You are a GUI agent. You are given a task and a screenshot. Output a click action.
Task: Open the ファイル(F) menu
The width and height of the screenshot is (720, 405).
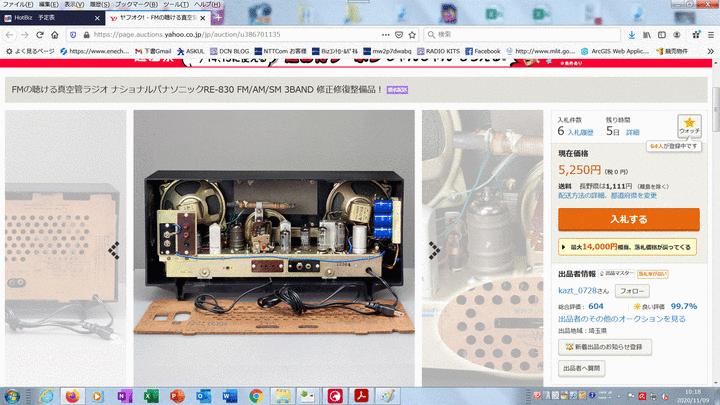point(18,5)
